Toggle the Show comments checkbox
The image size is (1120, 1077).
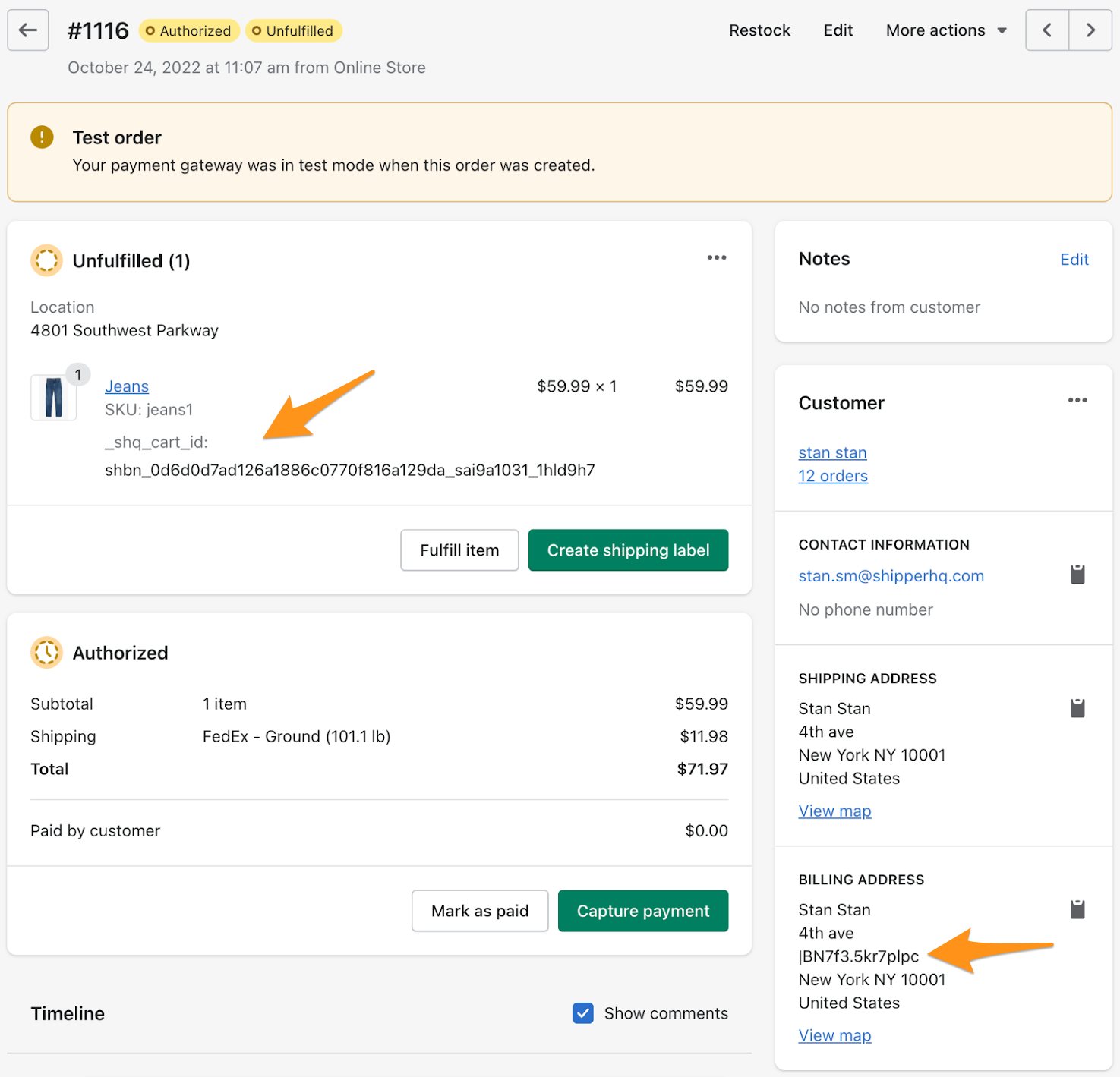tap(583, 1013)
